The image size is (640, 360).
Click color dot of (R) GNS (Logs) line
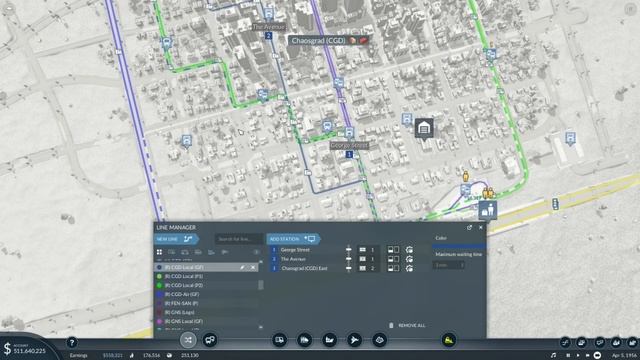[x=159, y=312]
